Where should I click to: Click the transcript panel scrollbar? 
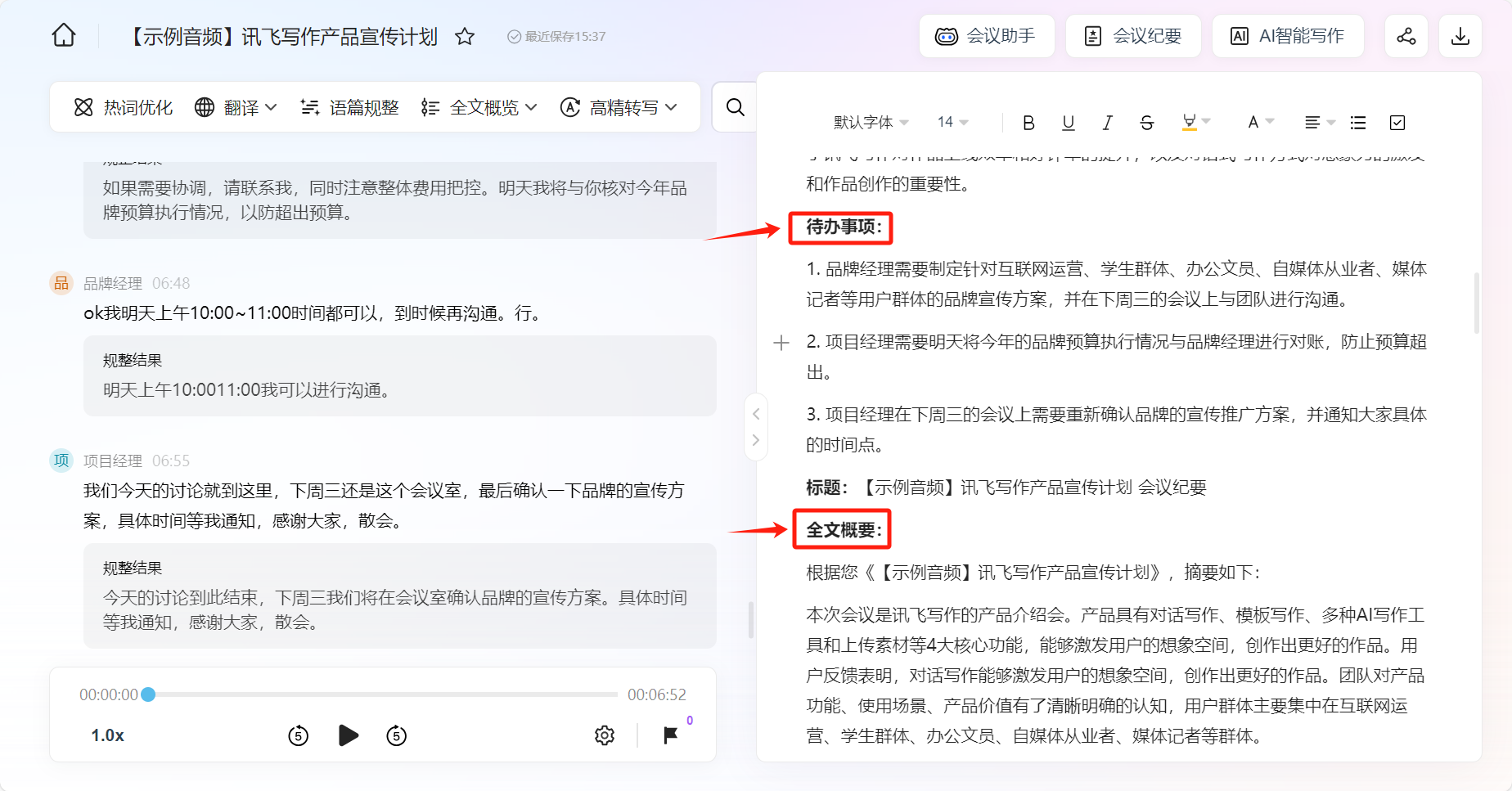tap(751, 620)
